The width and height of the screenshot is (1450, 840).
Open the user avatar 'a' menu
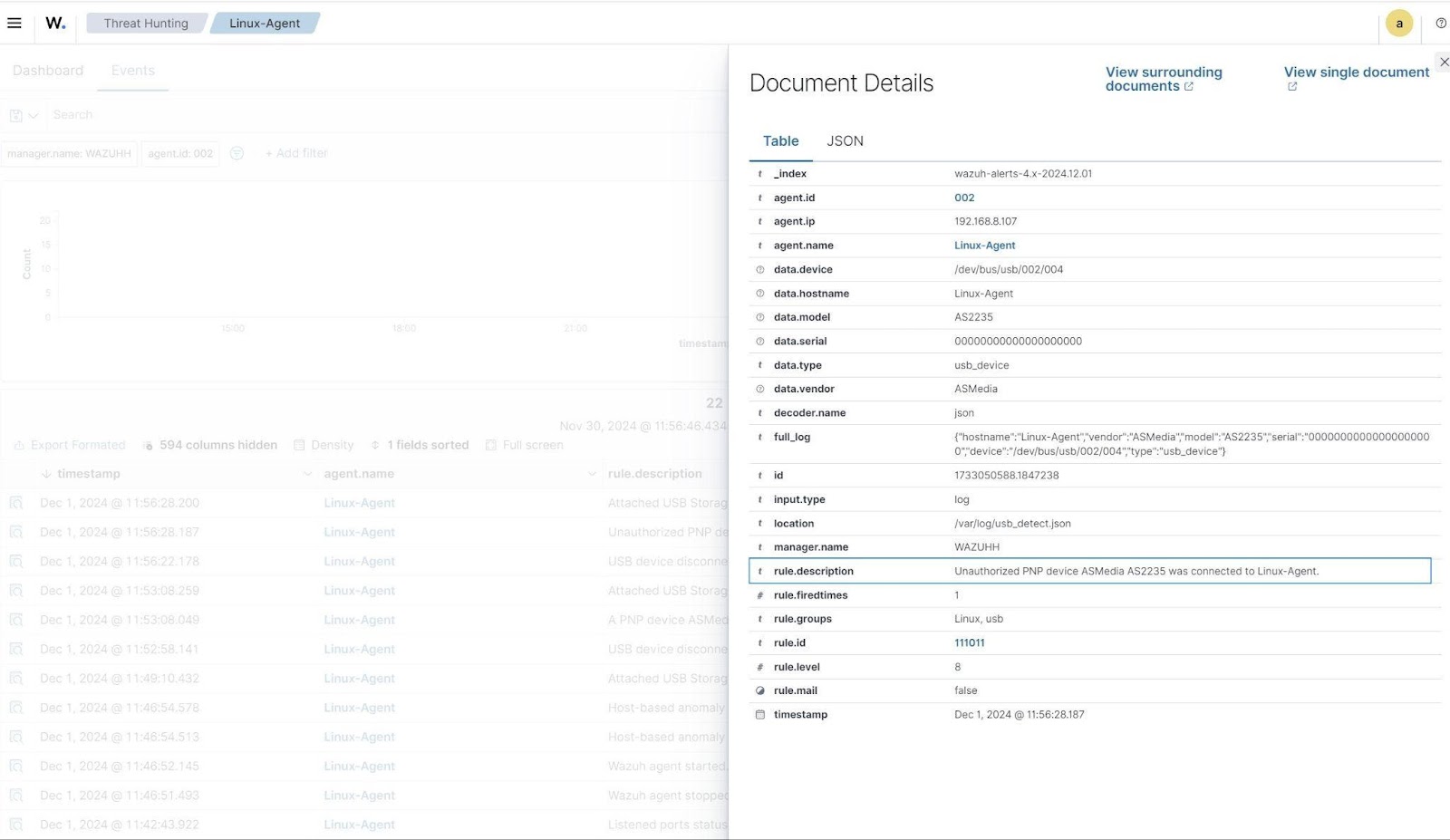coord(1399,24)
